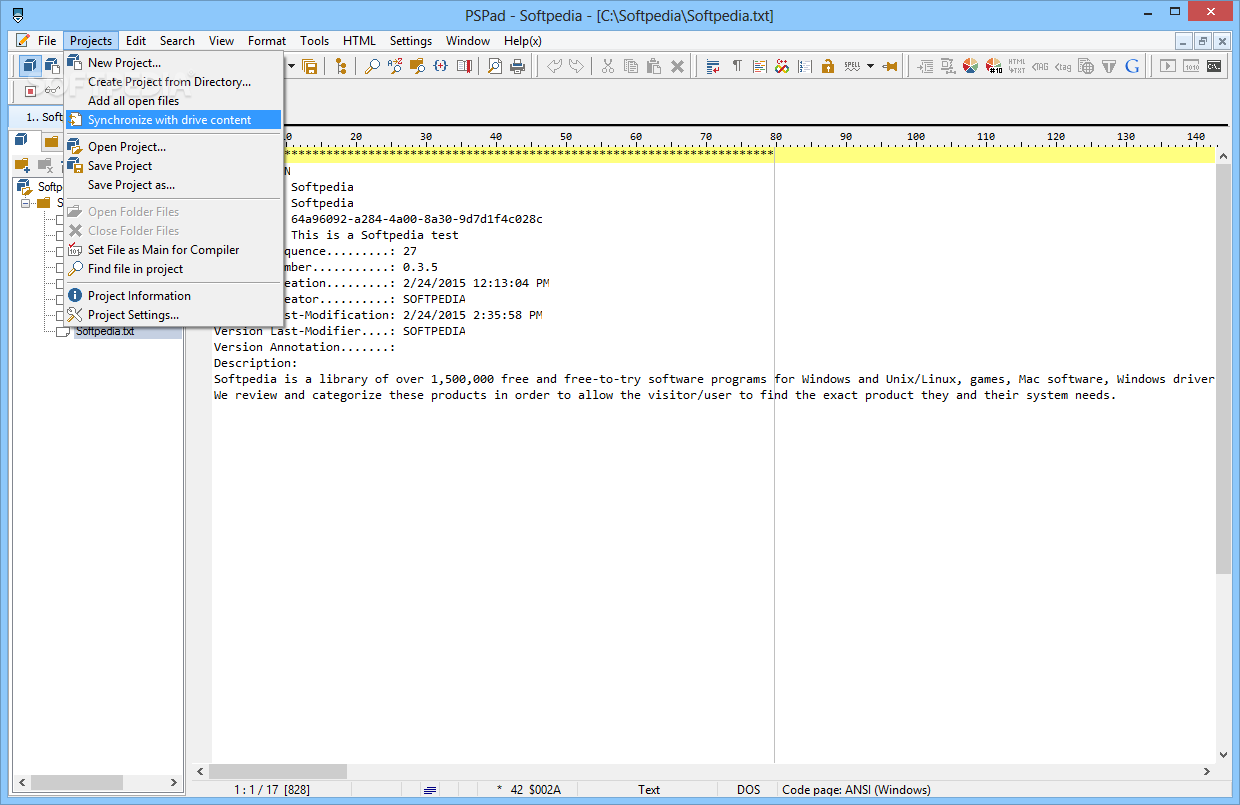Open the HTML menu

(x=359, y=40)
